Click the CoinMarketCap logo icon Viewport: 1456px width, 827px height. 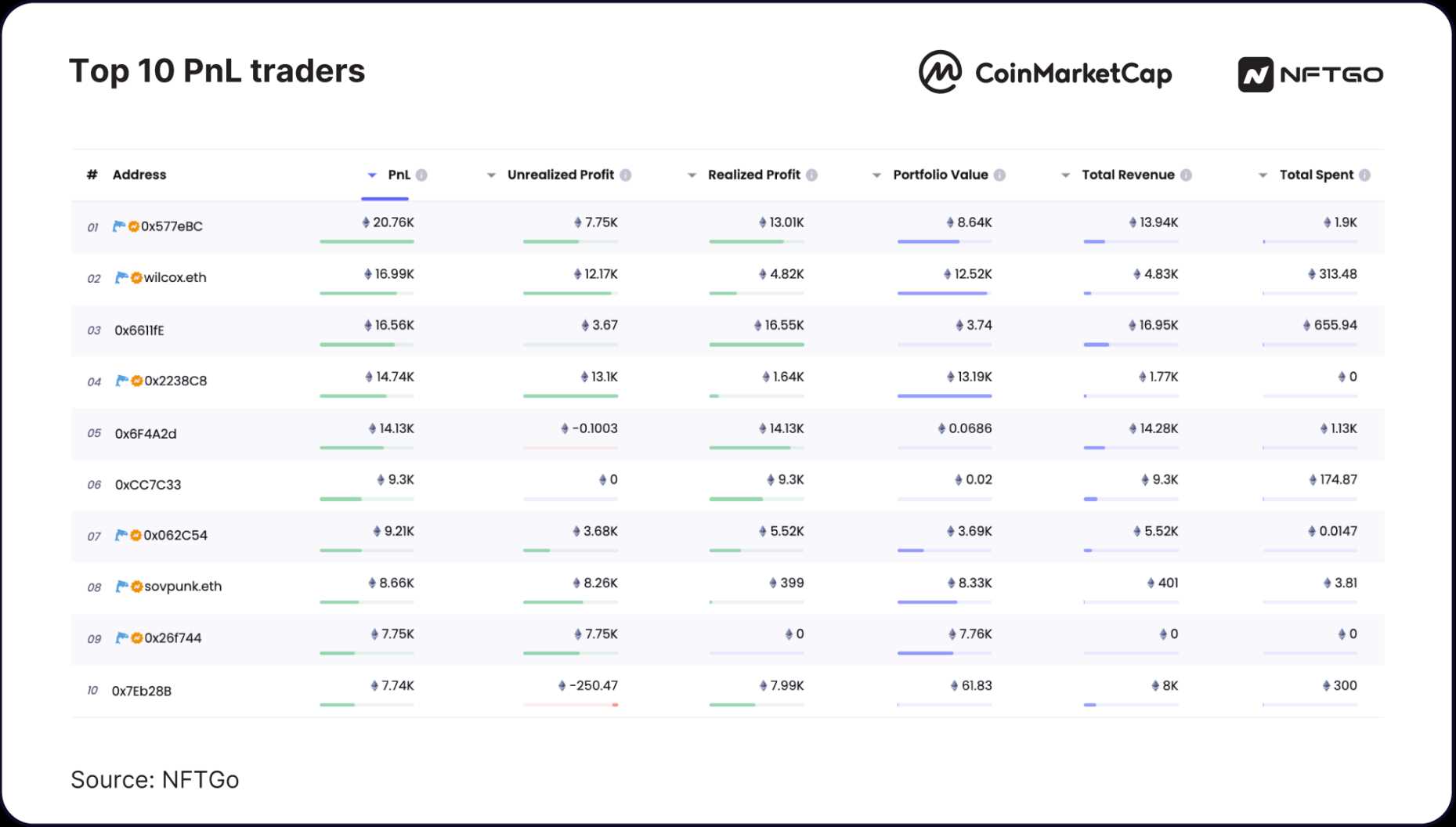pos(940,72)
